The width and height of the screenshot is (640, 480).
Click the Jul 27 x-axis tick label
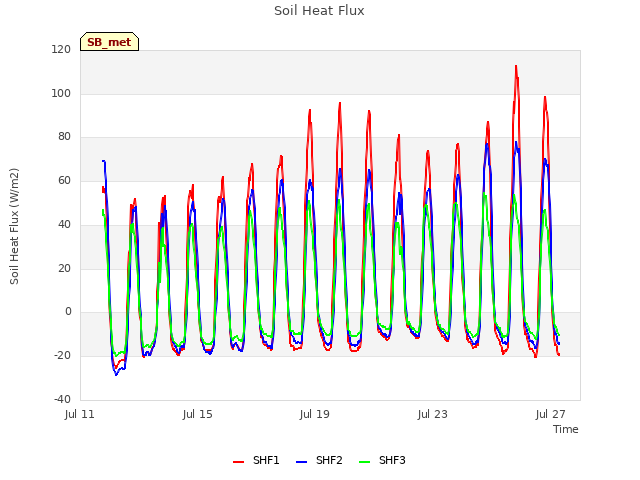pyautogui.click(x=551, y=414)
